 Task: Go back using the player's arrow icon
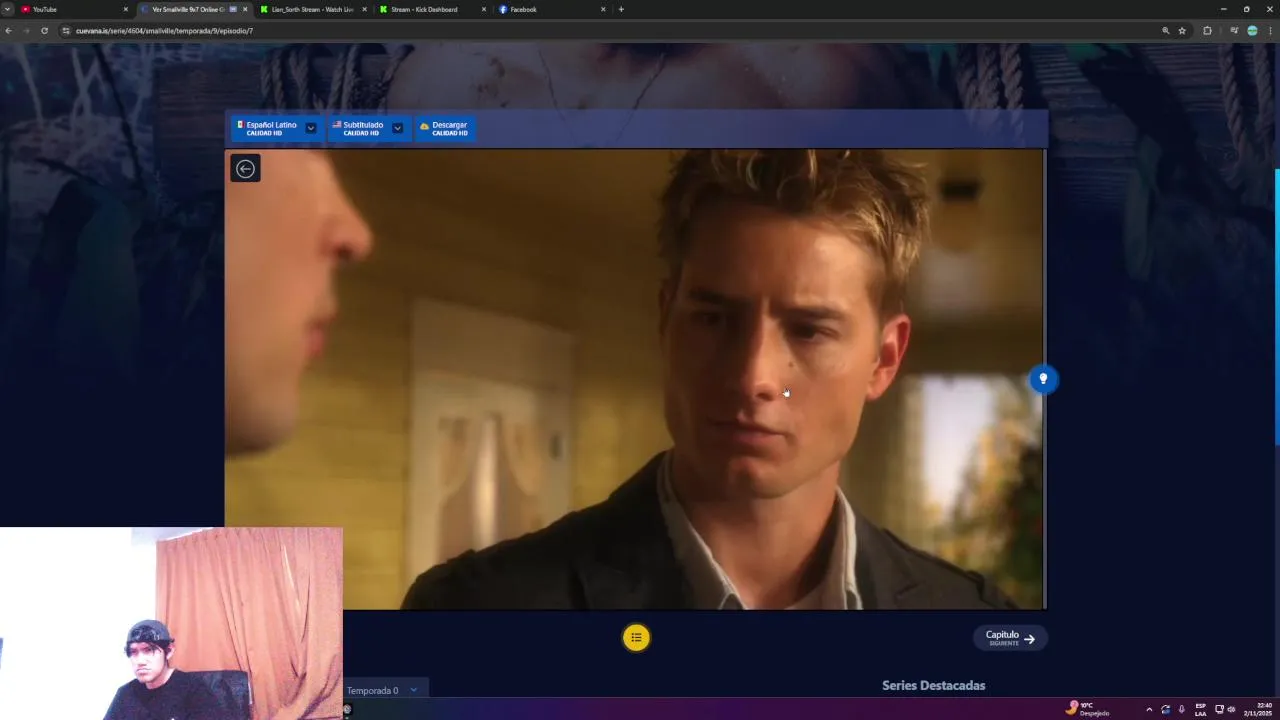click(x=245, y=168)
